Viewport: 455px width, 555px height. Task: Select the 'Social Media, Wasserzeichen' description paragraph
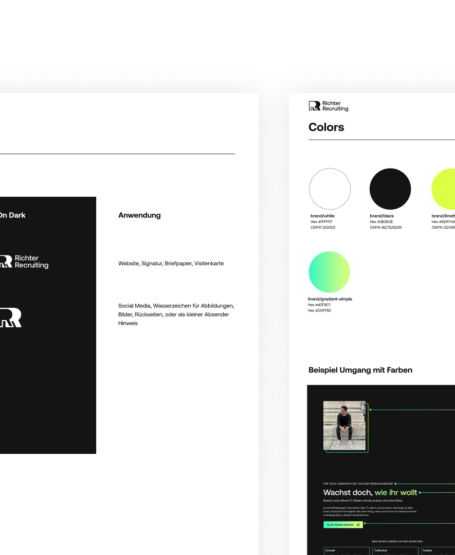(x=176, y=314)
